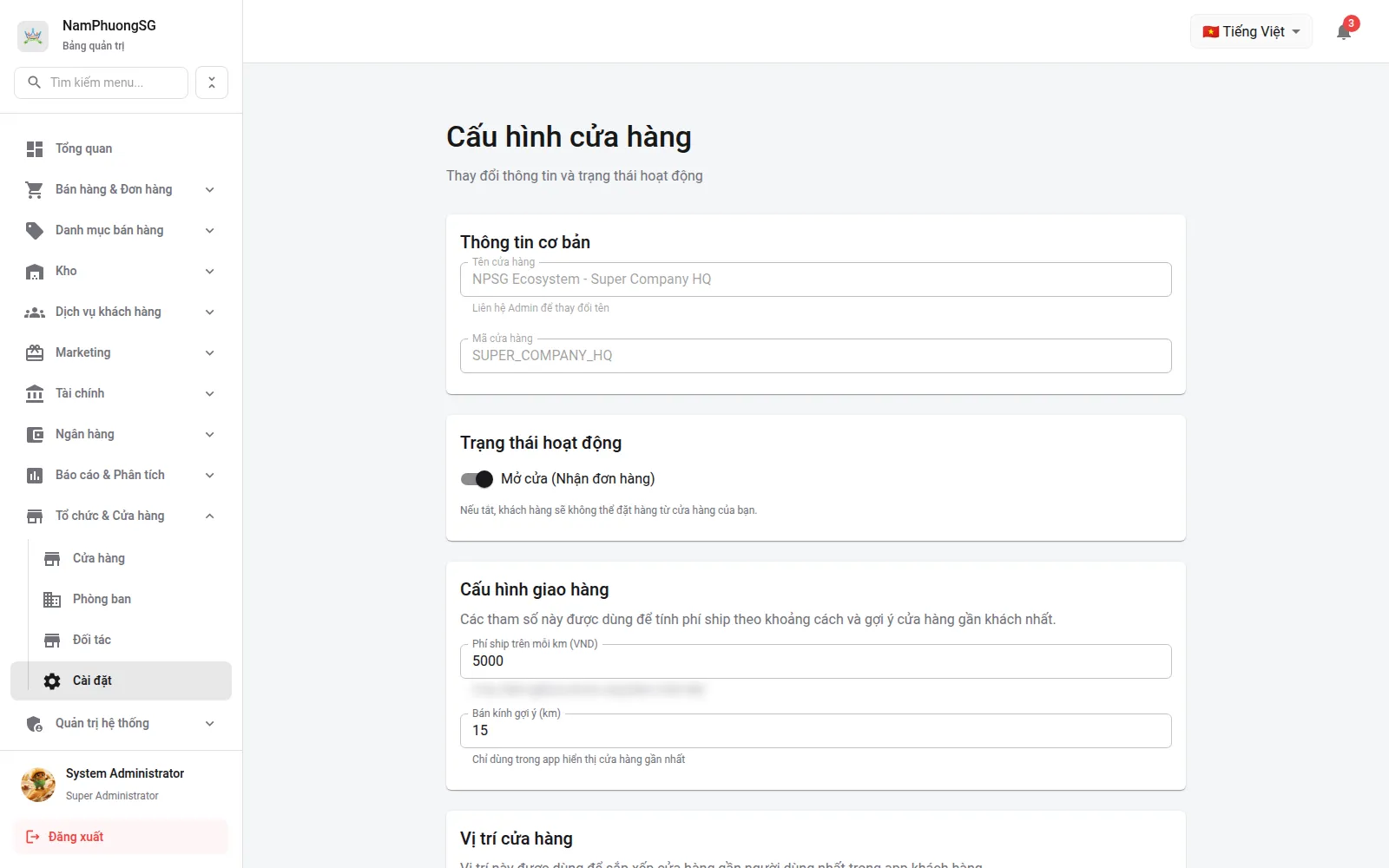Click the warehouse icon for Kho
The height and width of the screenshot is (868, 1389).
coord(35,272)
